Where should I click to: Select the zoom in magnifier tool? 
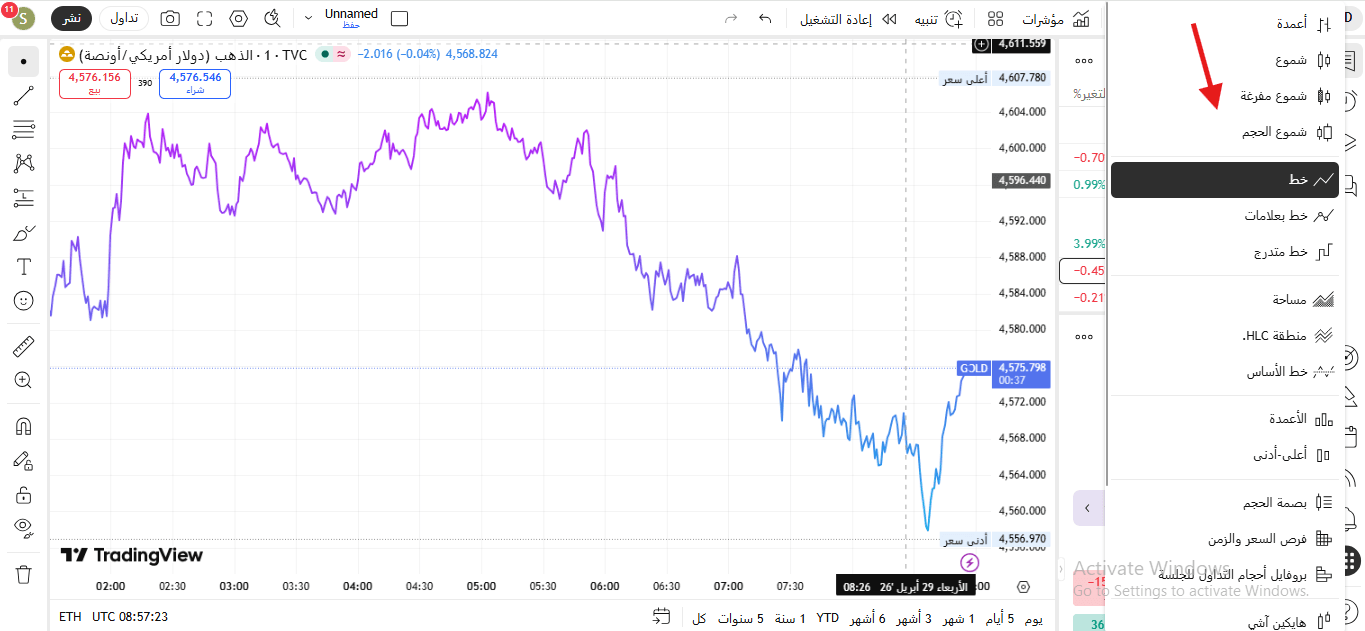24,380
